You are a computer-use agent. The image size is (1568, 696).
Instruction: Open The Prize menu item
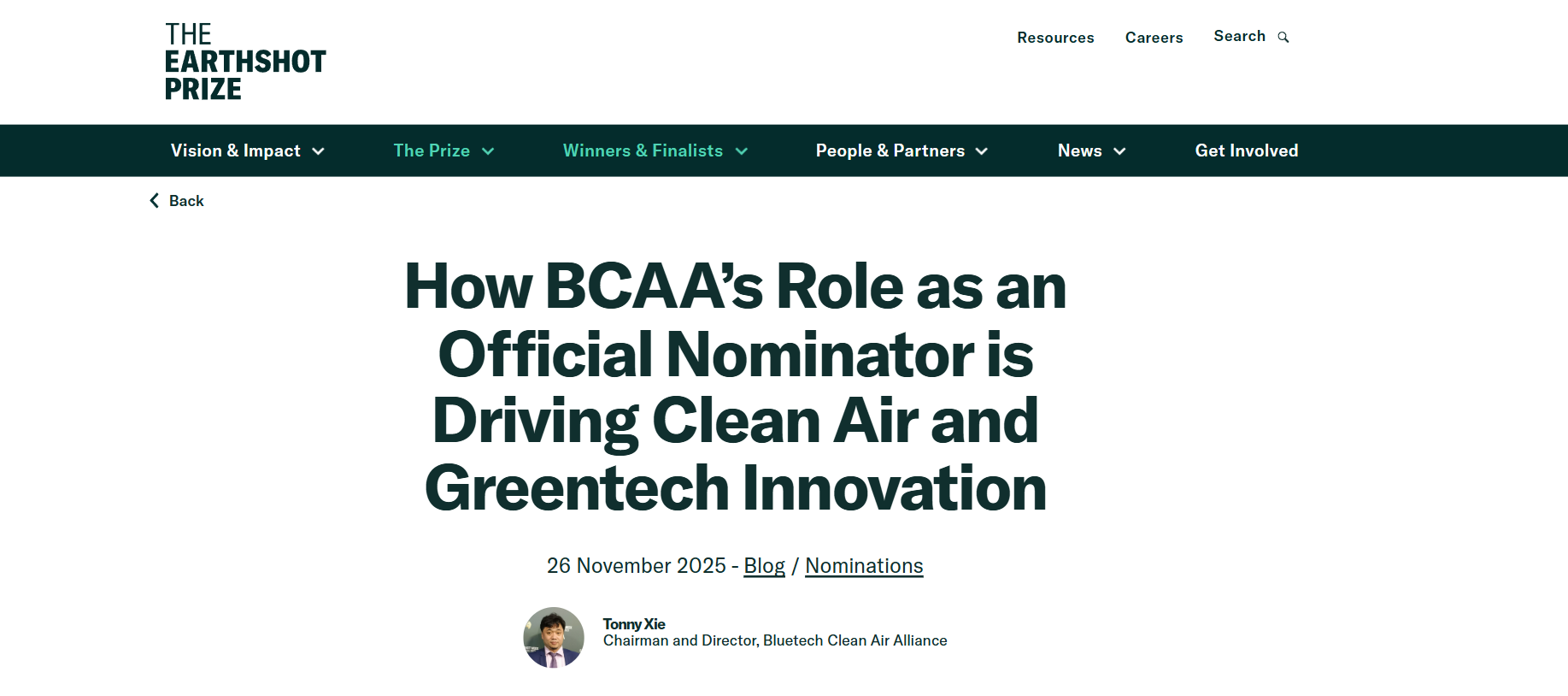click(x=432, y=150)
